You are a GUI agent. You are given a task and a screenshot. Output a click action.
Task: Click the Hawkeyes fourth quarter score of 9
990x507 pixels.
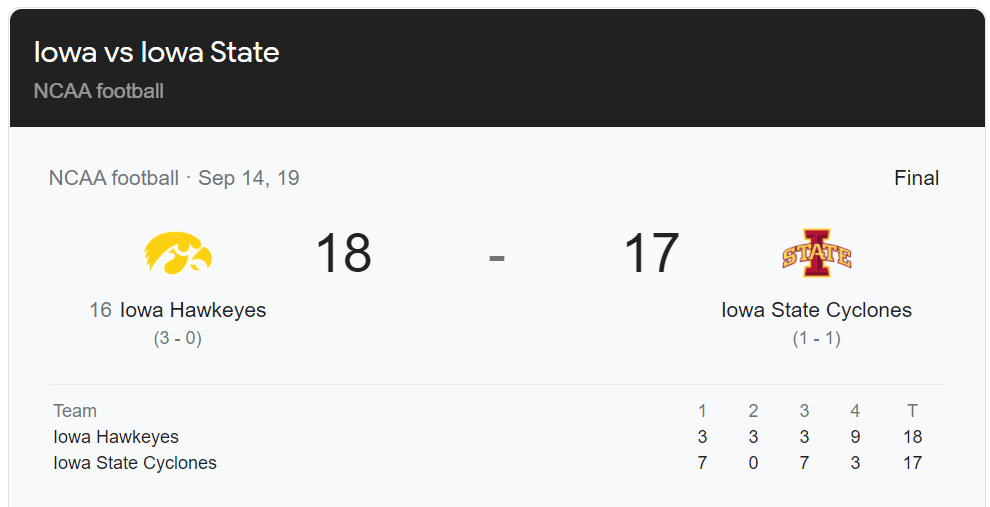point(855,437)
